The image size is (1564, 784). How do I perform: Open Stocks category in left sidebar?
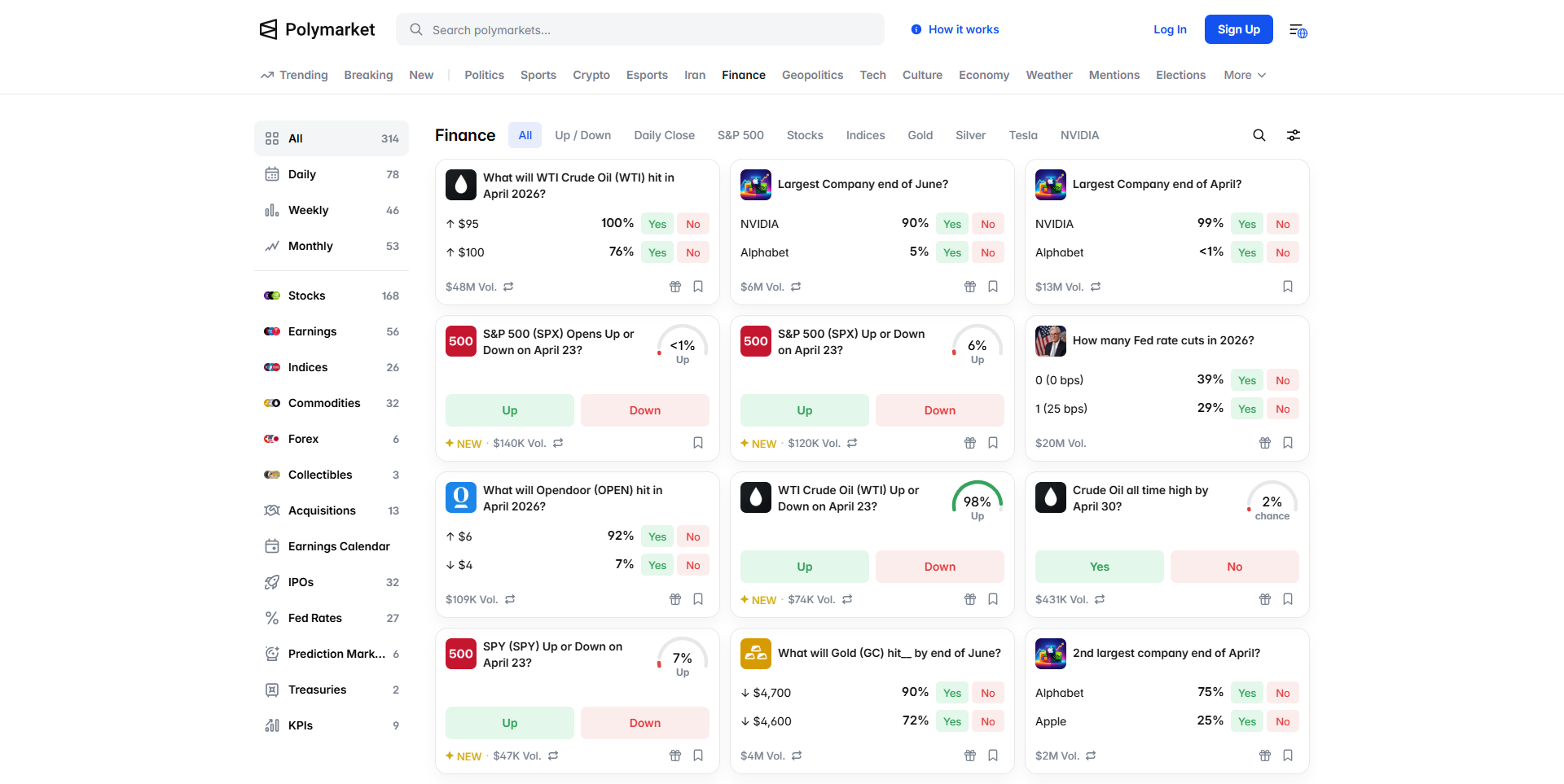306,296
